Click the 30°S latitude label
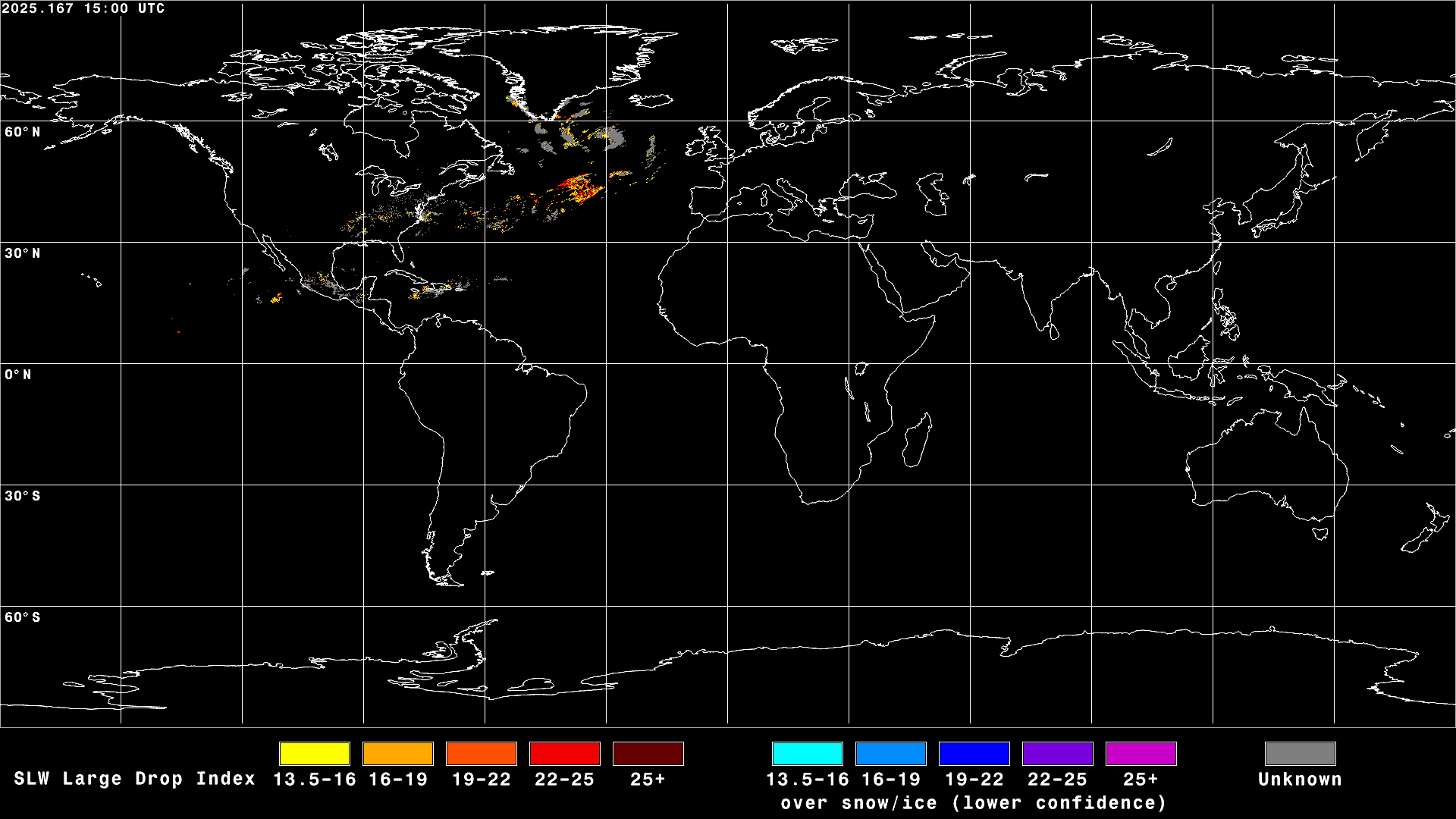 coord(23,496)
